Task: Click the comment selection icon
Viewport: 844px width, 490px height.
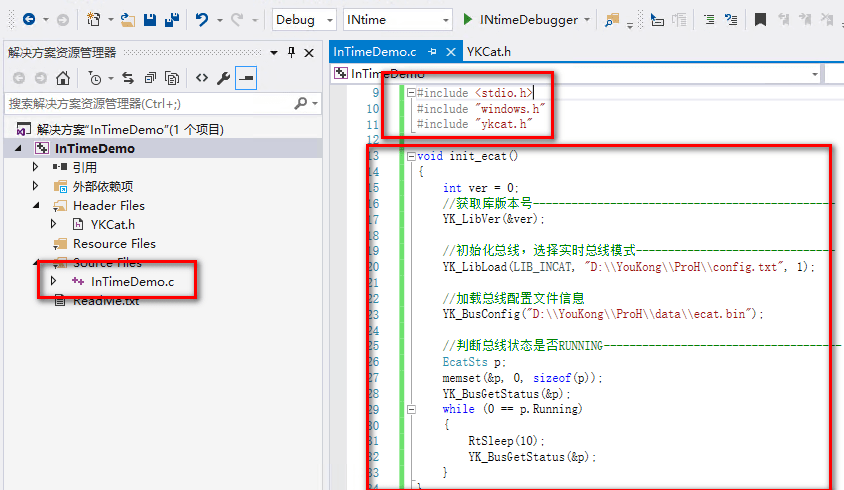Action: click(x=731, y=20)
